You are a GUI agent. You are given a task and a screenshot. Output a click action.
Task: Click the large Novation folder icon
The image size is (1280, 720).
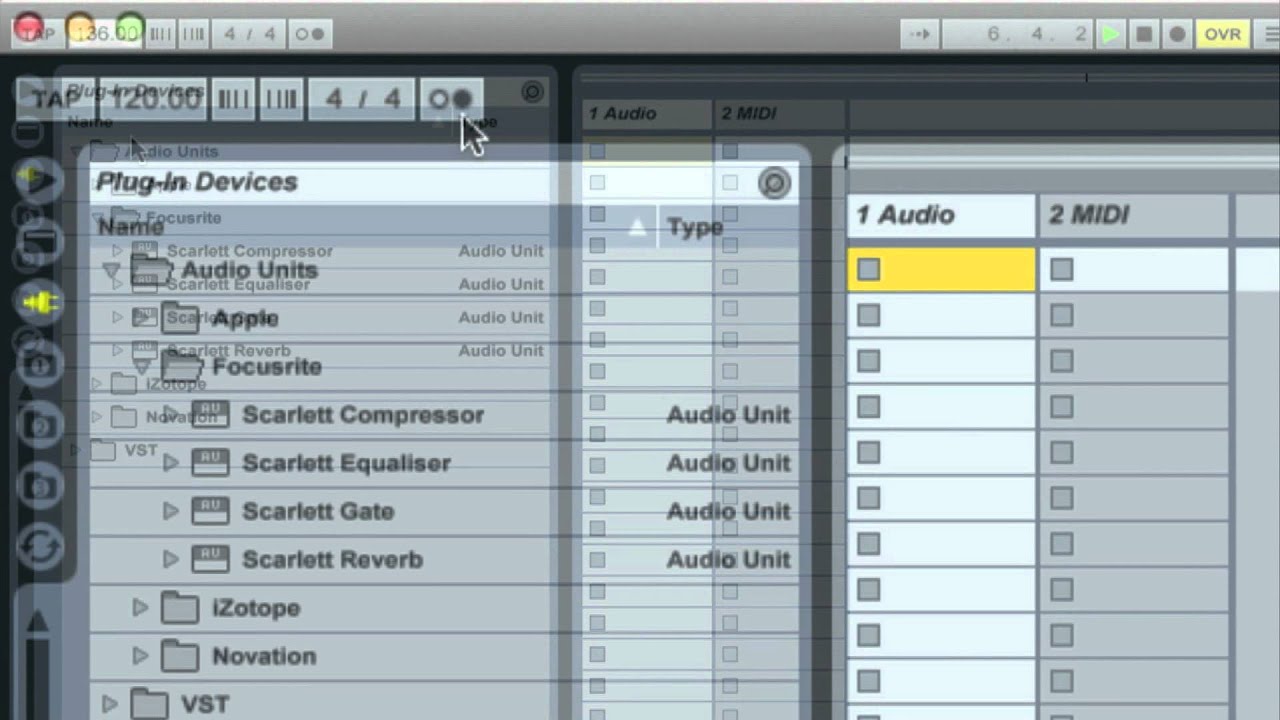[180, 655]
